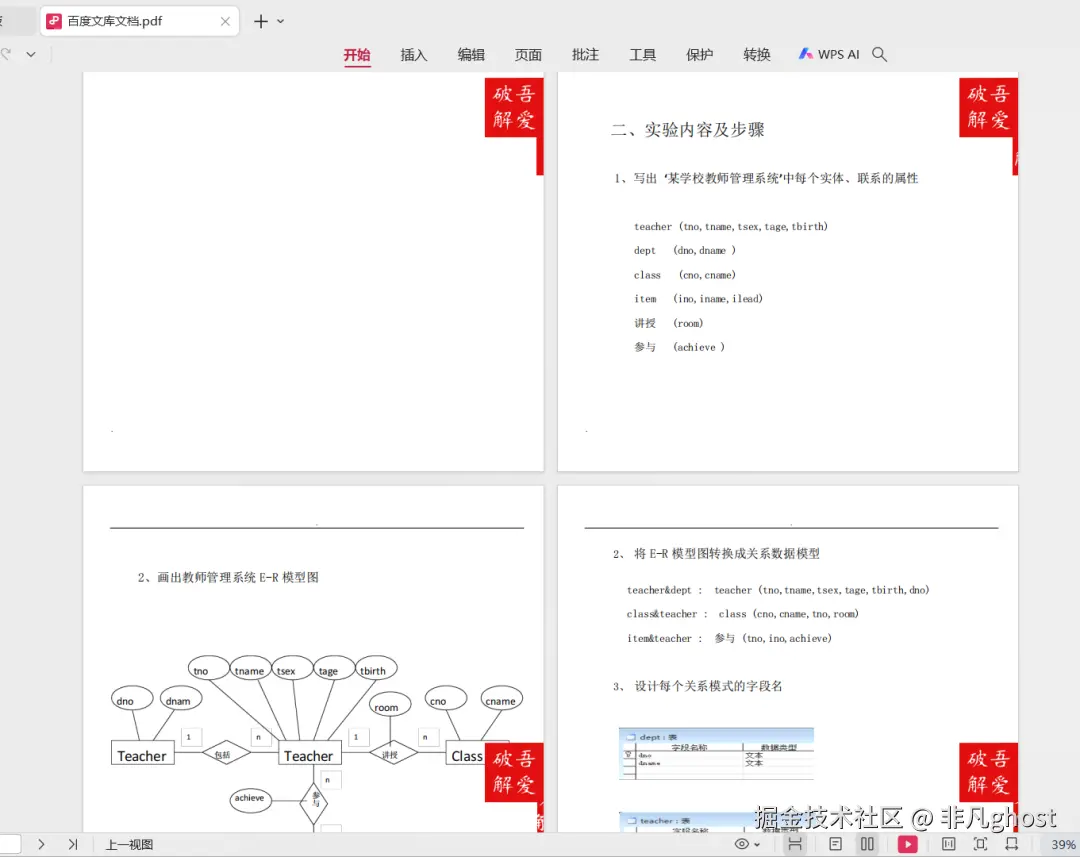
Task: Enable two-page side-by-side view icon
Action: tap(867, 844)
